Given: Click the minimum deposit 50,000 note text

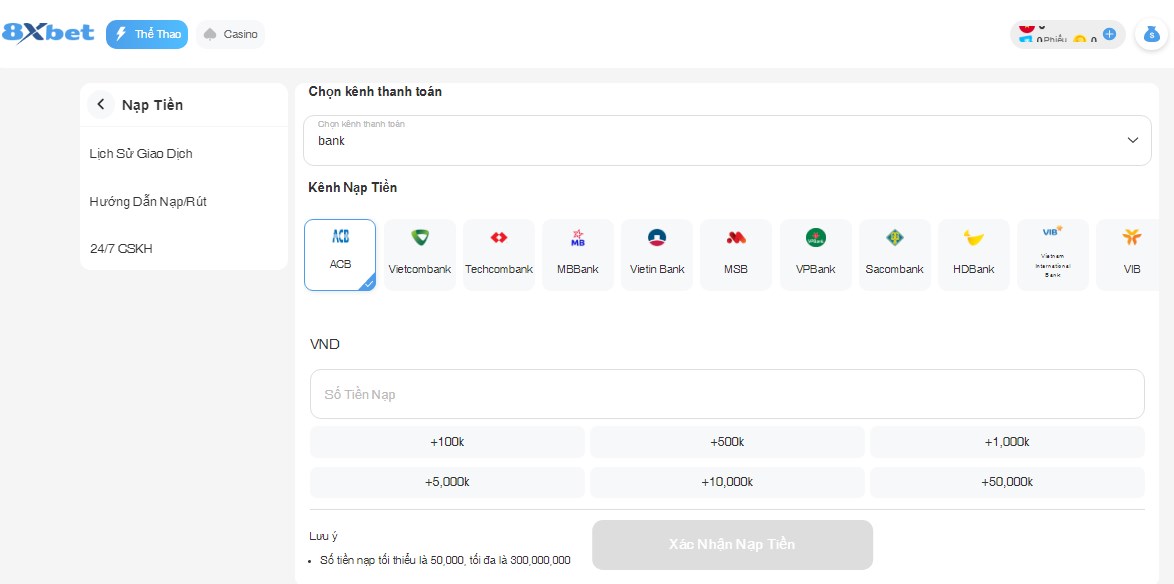Looking at the screenshot, I should click(445, 560).
